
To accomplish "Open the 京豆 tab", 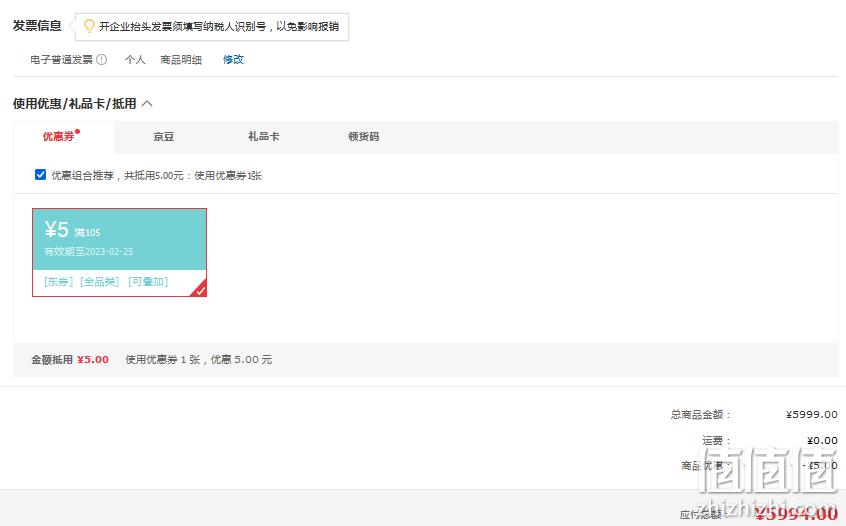I will 163,136.
